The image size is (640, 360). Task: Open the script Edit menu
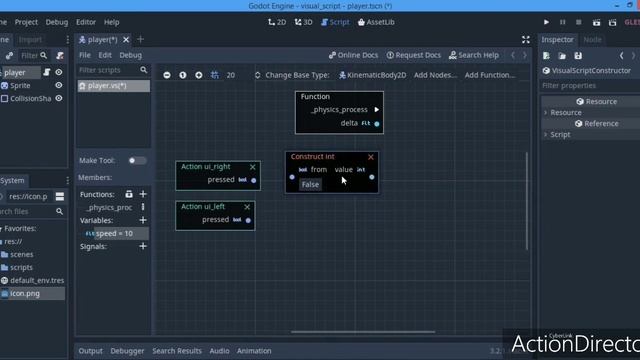[x=105, y=55]
